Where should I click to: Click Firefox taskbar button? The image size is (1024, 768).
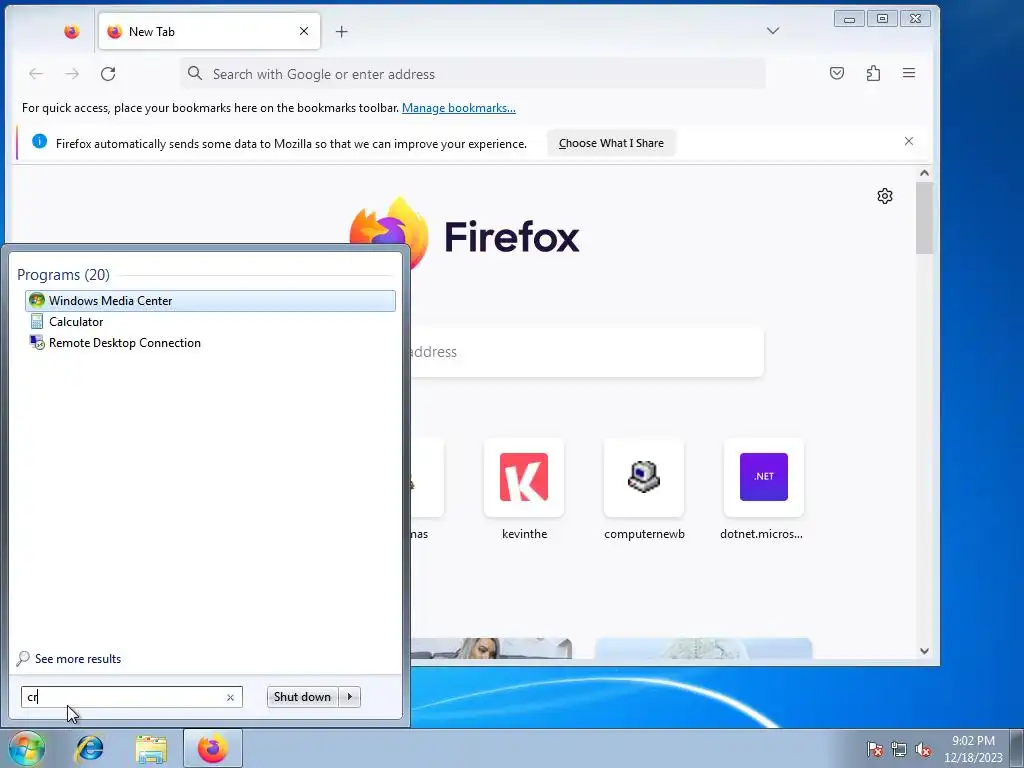tap(213, 748)
